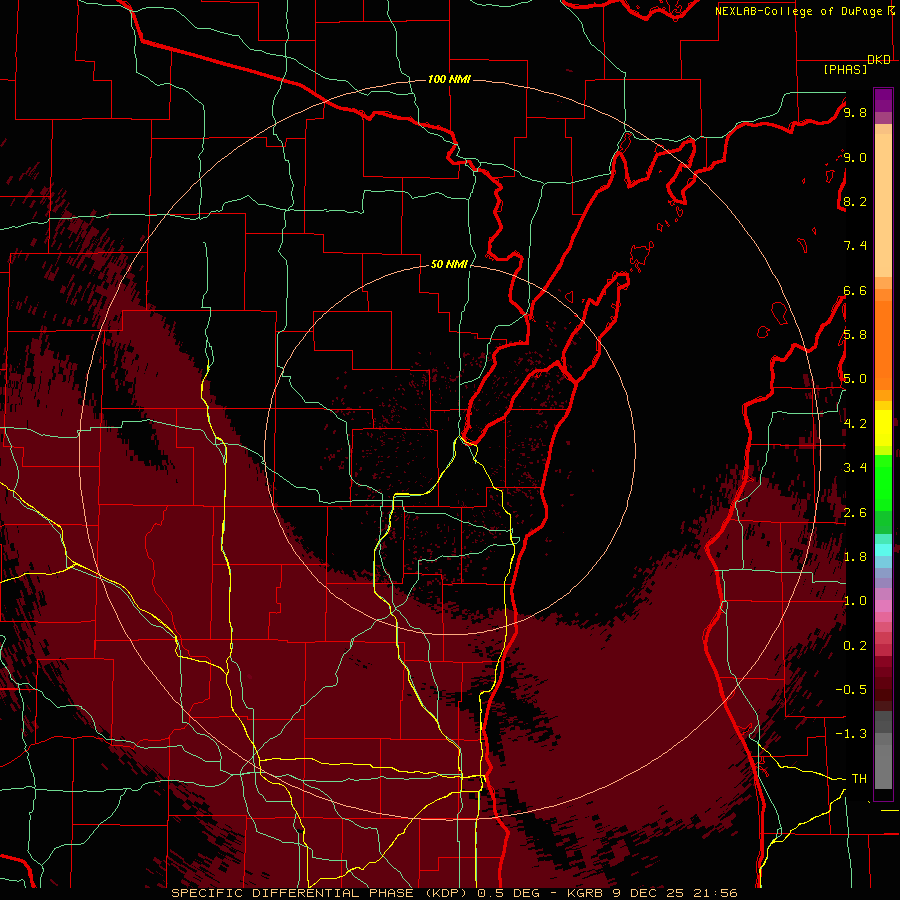
Task: Click the 0.2 scale value
Action: coord(855,646)
